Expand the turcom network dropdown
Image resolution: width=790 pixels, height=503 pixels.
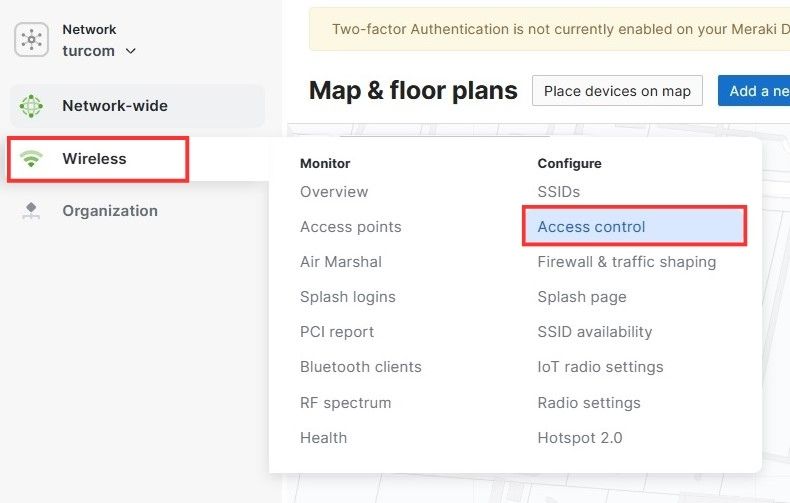click(100, 50)
